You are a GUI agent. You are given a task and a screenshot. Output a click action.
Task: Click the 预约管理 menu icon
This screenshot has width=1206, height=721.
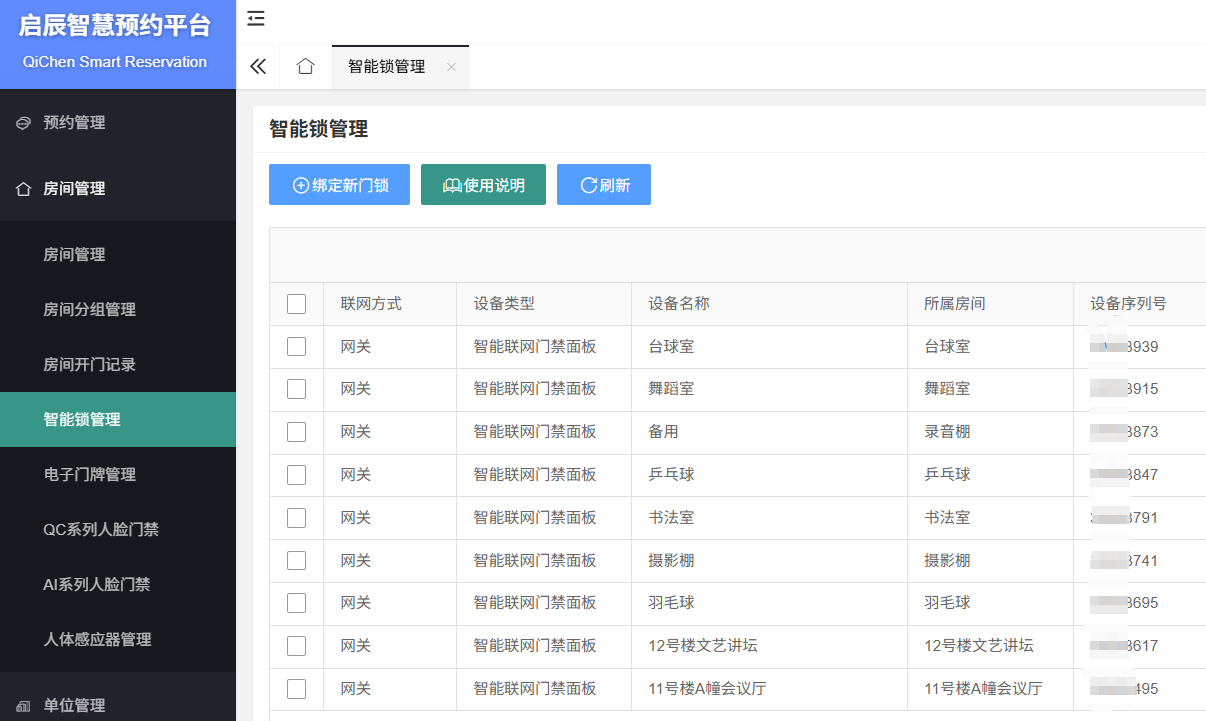(24, 123)
